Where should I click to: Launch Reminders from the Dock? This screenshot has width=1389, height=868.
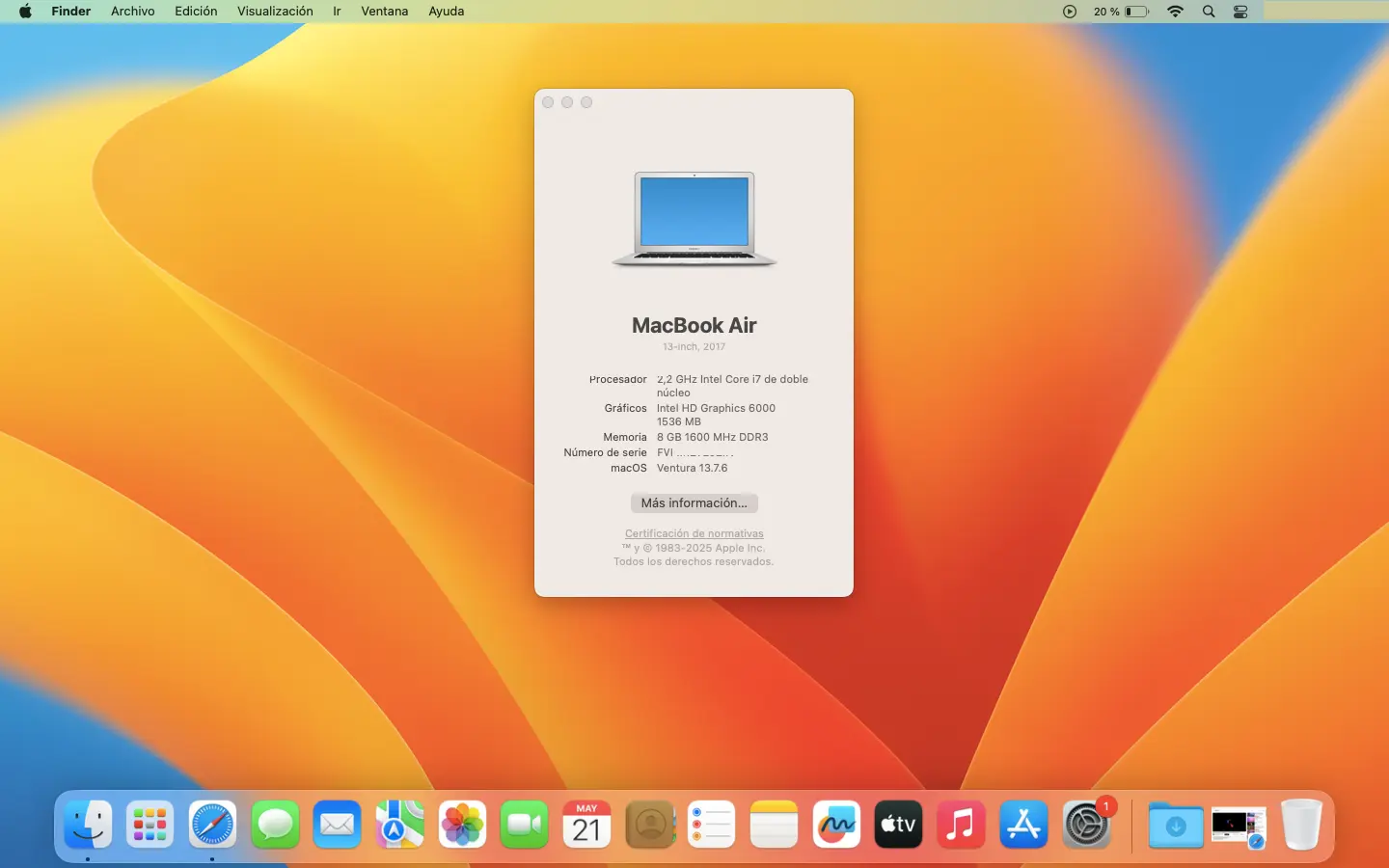[x=711, y=825]
